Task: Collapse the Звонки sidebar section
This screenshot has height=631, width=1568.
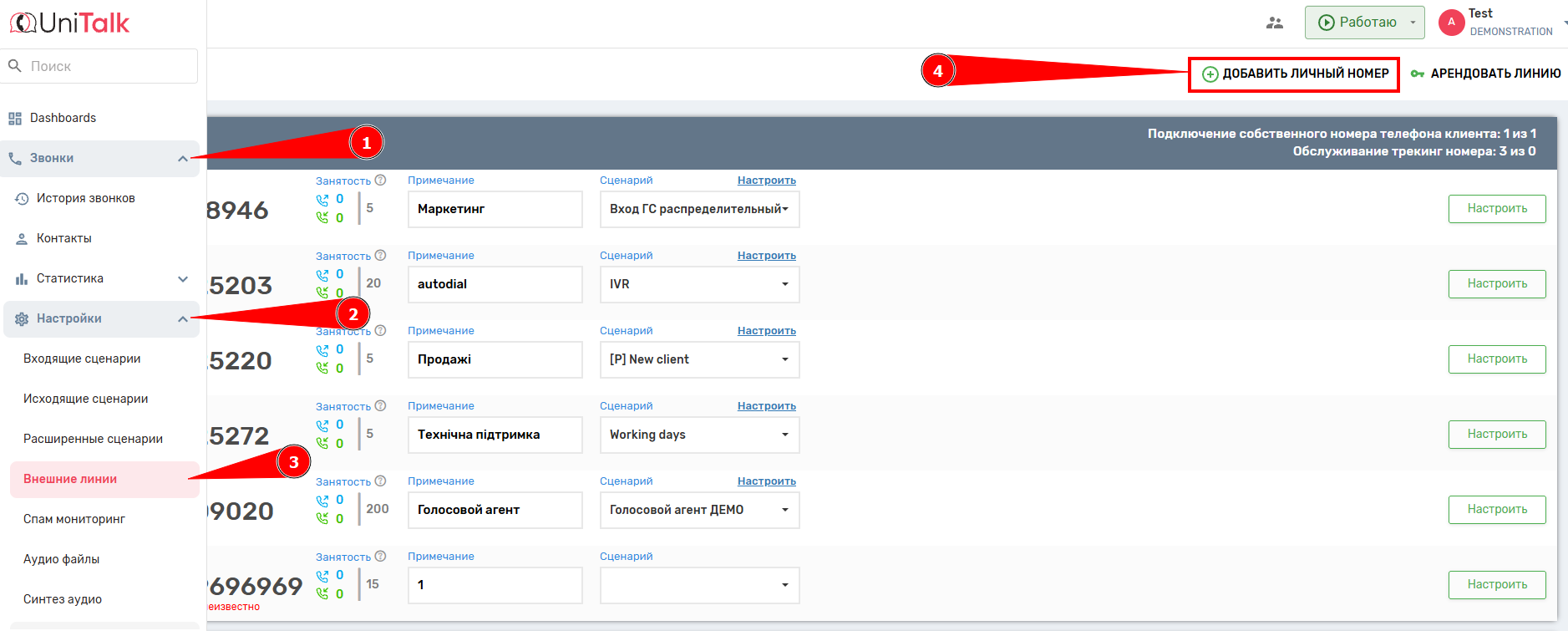Action: [x=182, y=159]
